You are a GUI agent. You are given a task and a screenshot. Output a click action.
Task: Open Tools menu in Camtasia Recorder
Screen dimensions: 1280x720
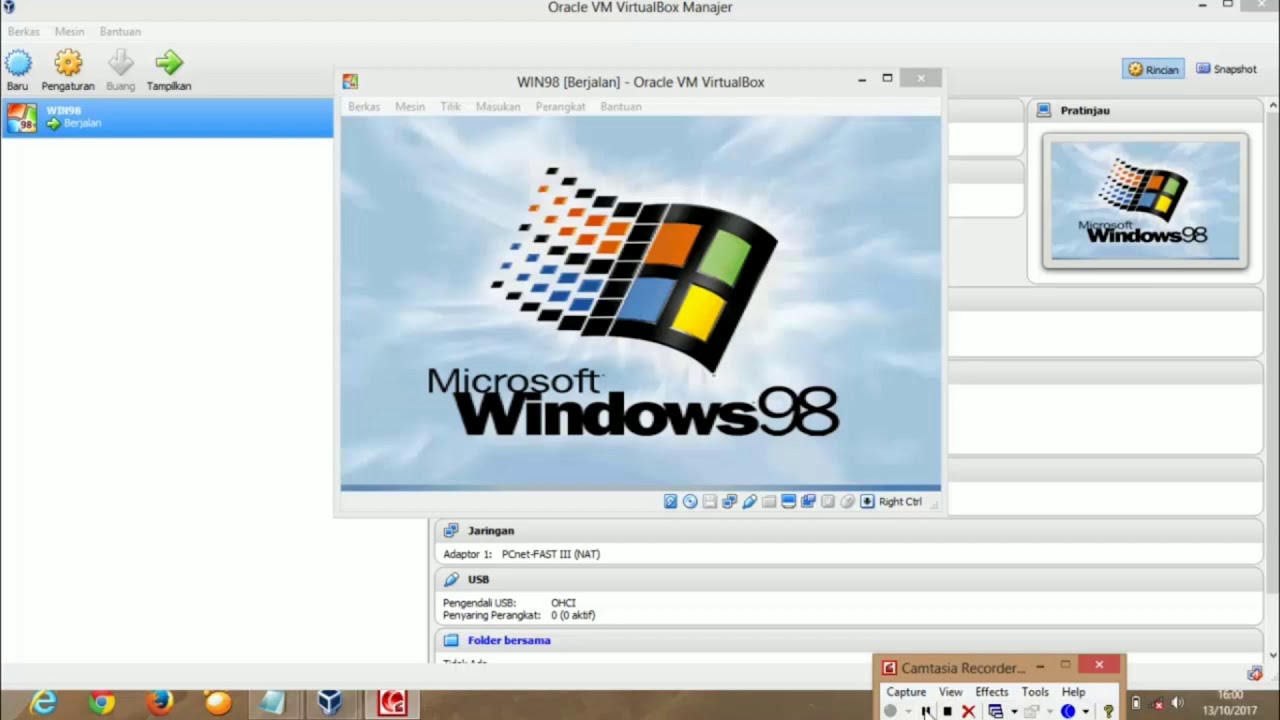[1035, 692]
